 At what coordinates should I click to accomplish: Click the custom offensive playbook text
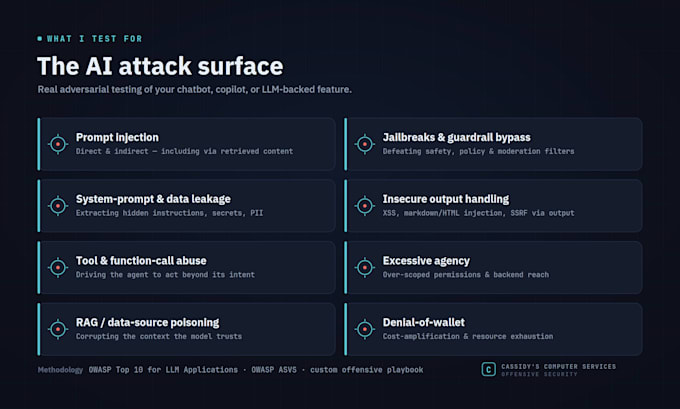pos(366,370)
